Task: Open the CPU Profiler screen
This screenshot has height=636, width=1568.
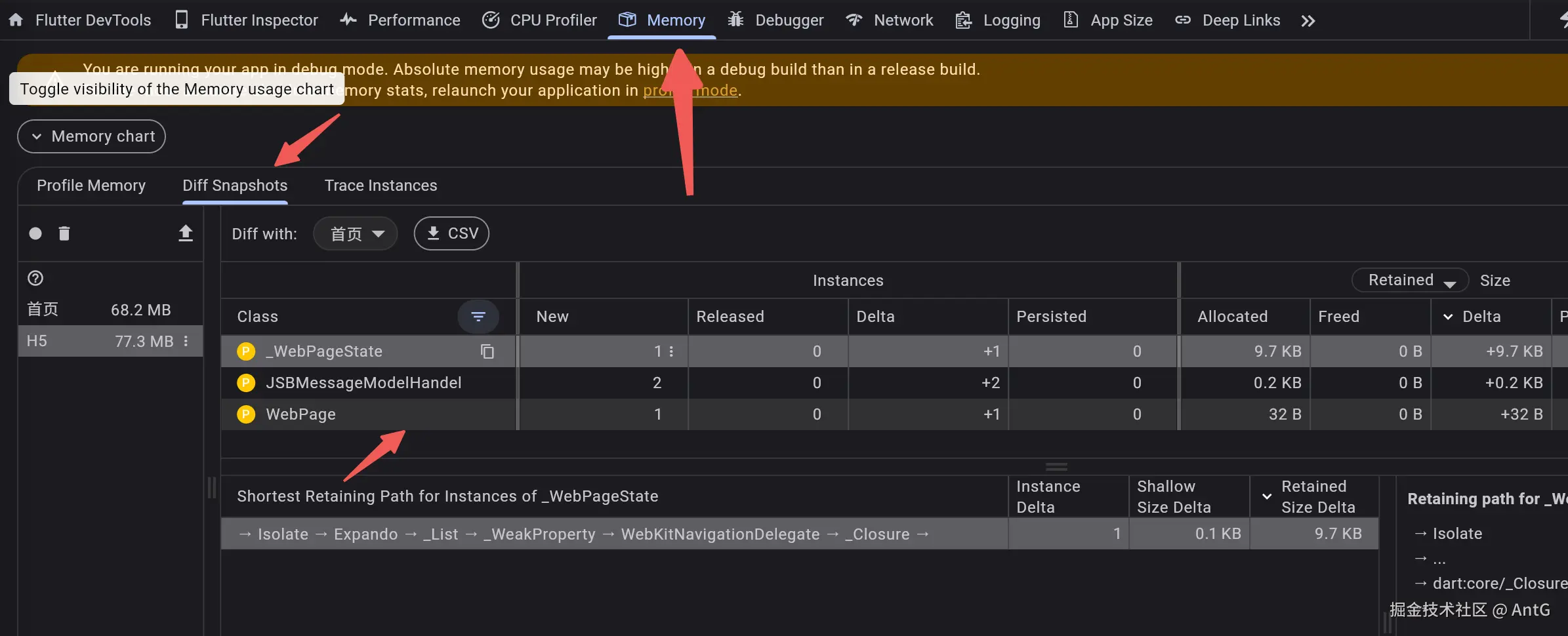Action: point(540,20)
